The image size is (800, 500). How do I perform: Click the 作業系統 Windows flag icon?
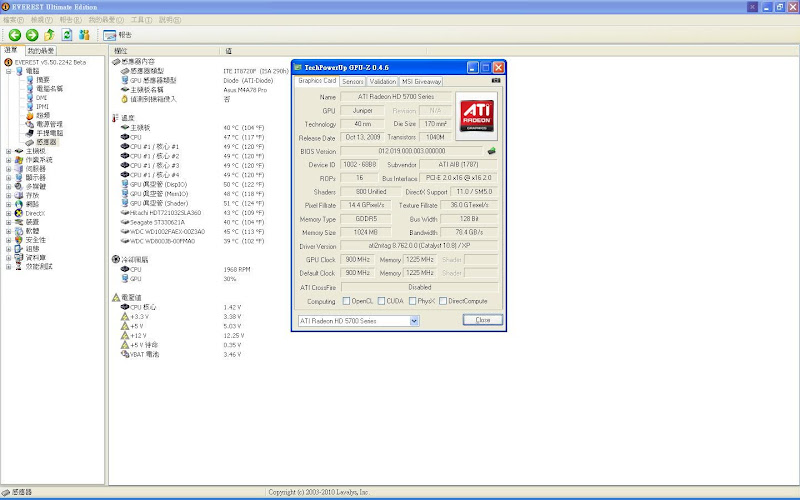click(x=19, y=160)
